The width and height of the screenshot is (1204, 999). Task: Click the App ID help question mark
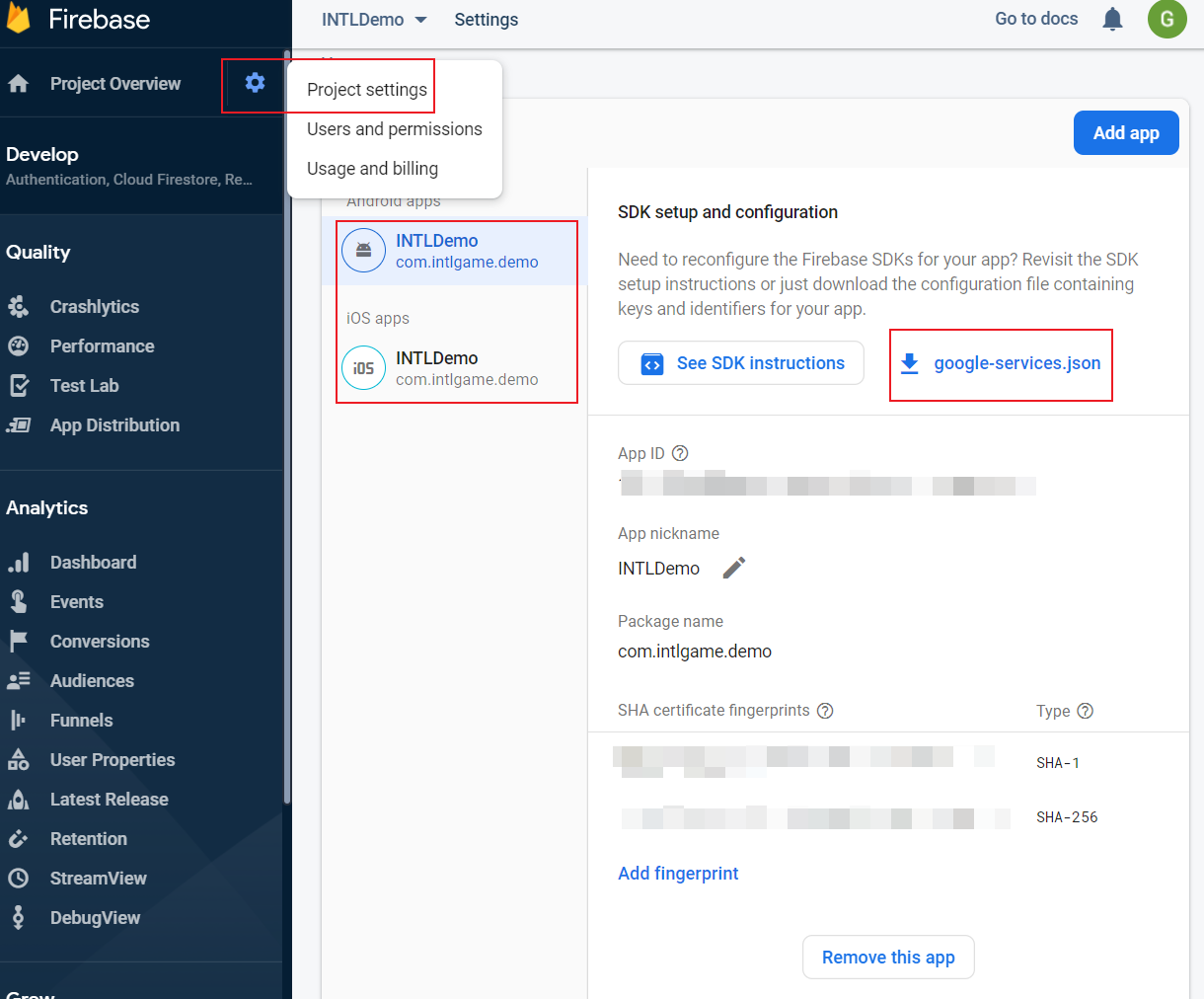coord(680,453)
